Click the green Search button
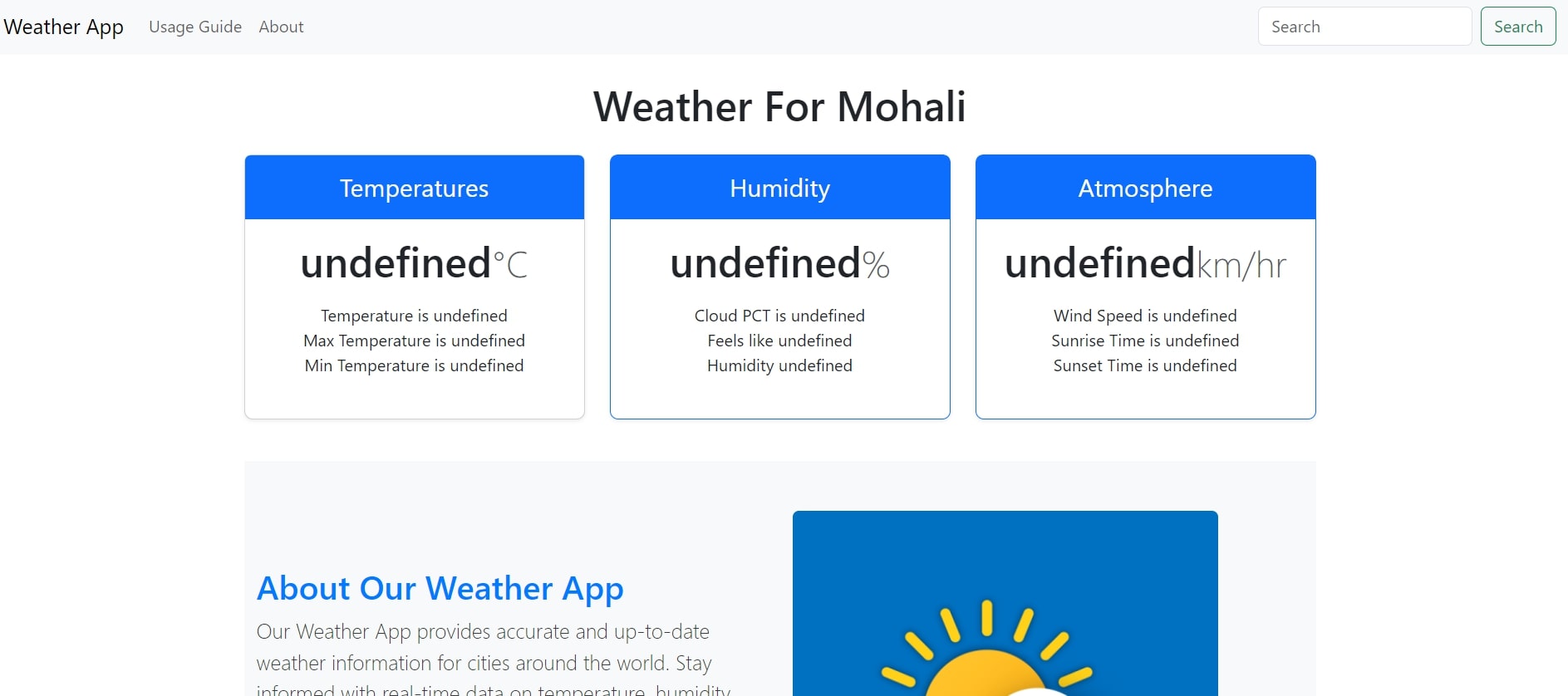Image resolution: width=1568 pixels, height=696 pixels. pyautogui.click(x=1518, y=27)
